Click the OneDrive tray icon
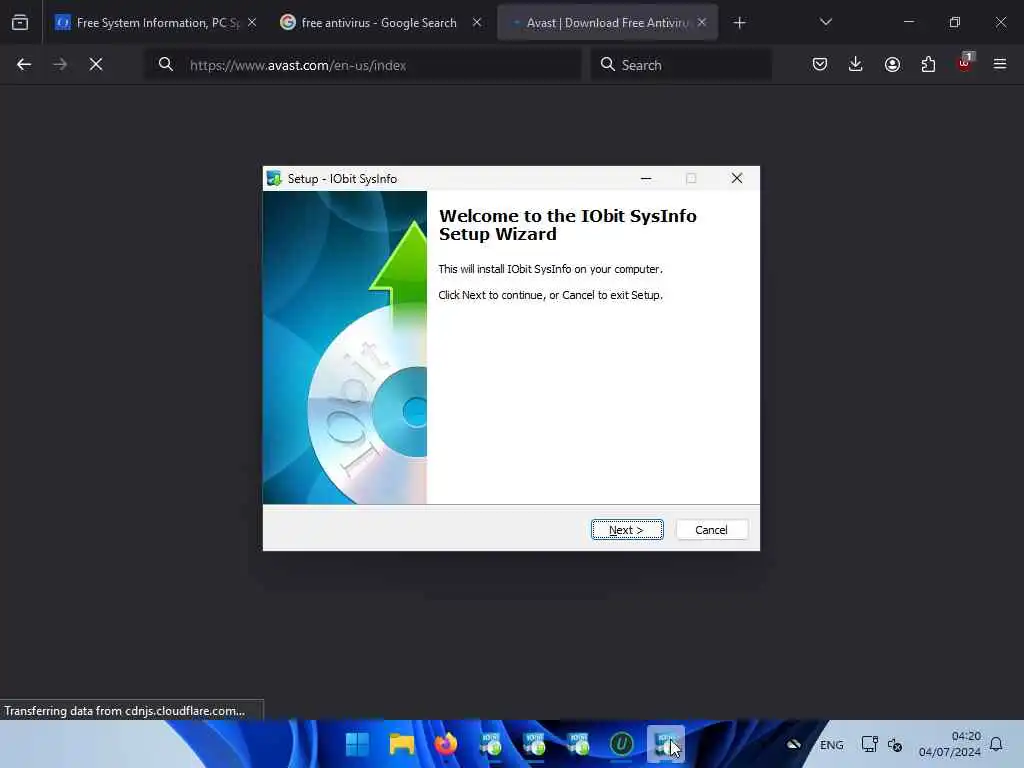This screenshot has width=1024, height=768. [793, 744]
